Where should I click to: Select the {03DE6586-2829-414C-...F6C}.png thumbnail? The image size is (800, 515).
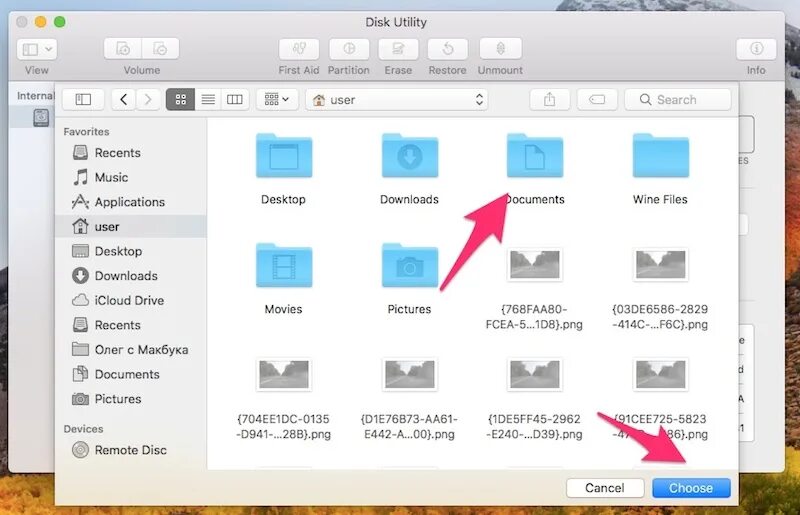661,264
